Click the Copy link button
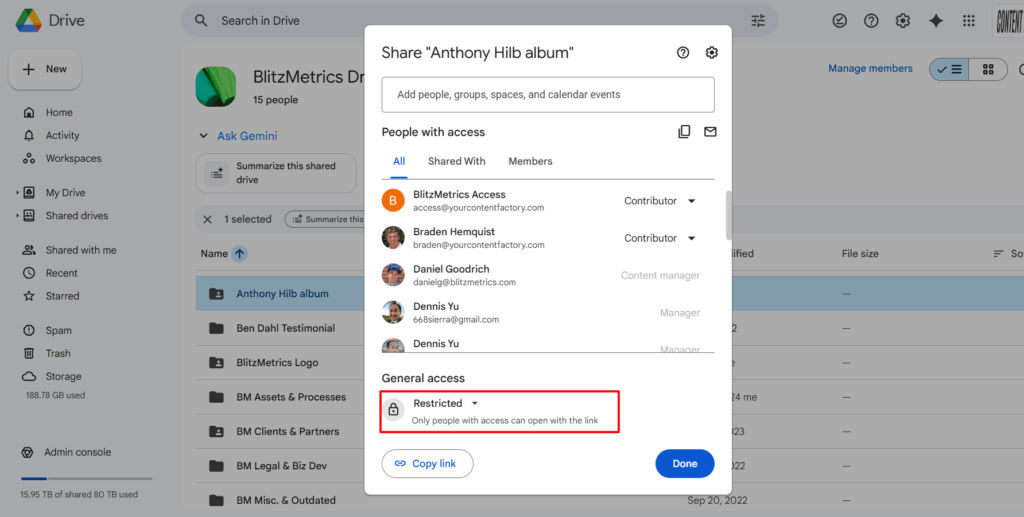The width and height of the screenshot is (1024, 517). (x=427, y=464)
